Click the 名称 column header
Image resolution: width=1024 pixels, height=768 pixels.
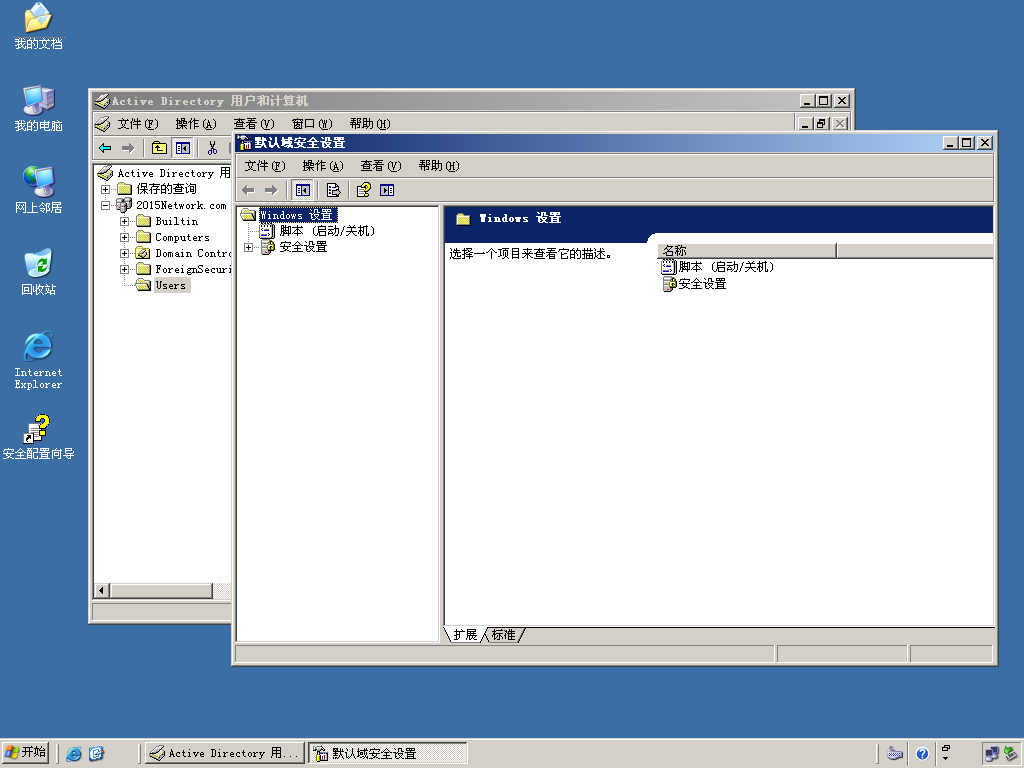pyautogui.click(x=747, y=251)
